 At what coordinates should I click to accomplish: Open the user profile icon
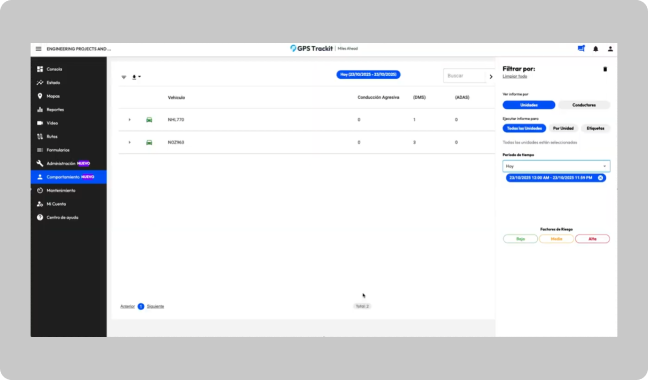click(x=610, y=49)
